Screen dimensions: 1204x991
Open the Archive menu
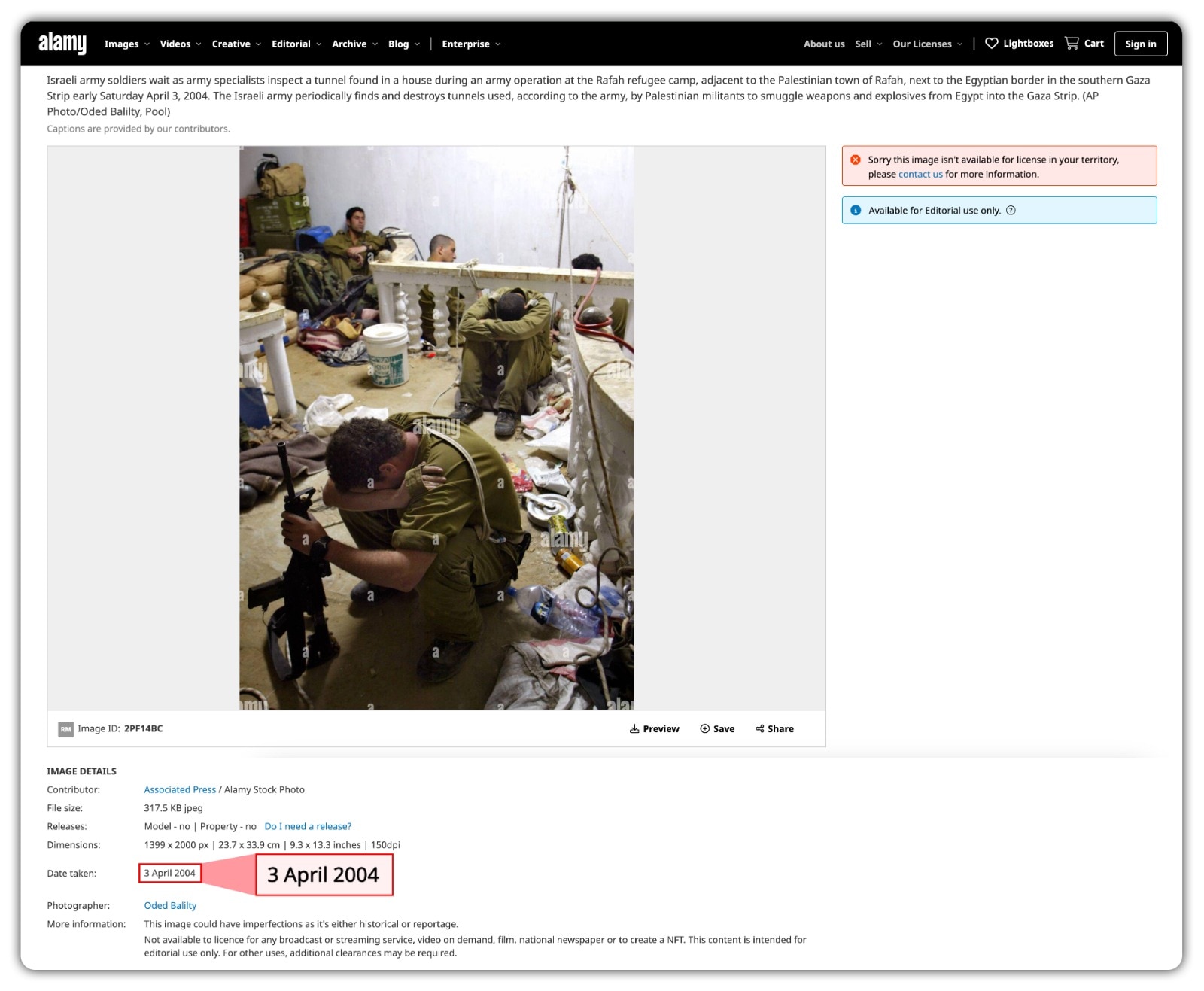[350, 44]
